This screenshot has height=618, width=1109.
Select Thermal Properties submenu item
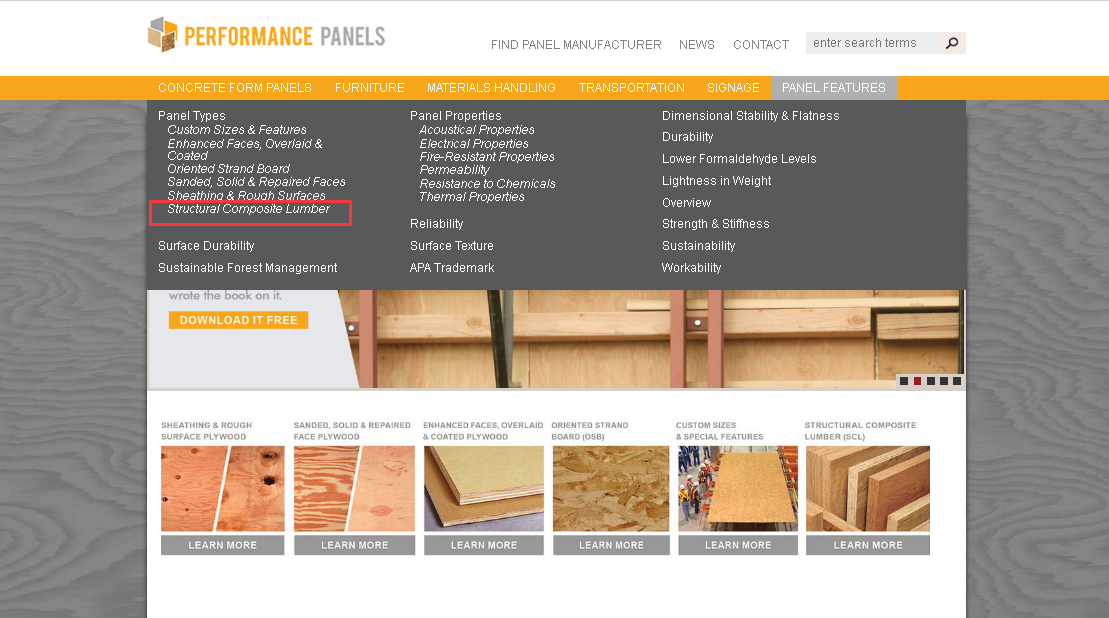click(472, 197)
